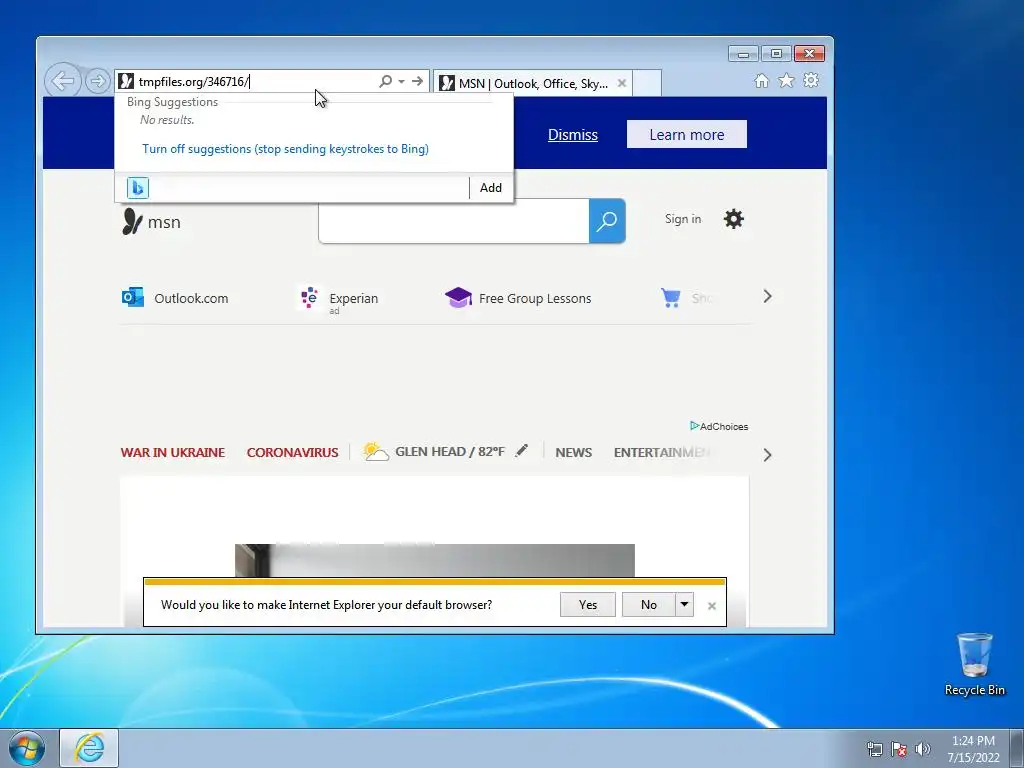Open the address bar autocomplete dropdown arrow

pyautogui.click(x=402, y=81)
